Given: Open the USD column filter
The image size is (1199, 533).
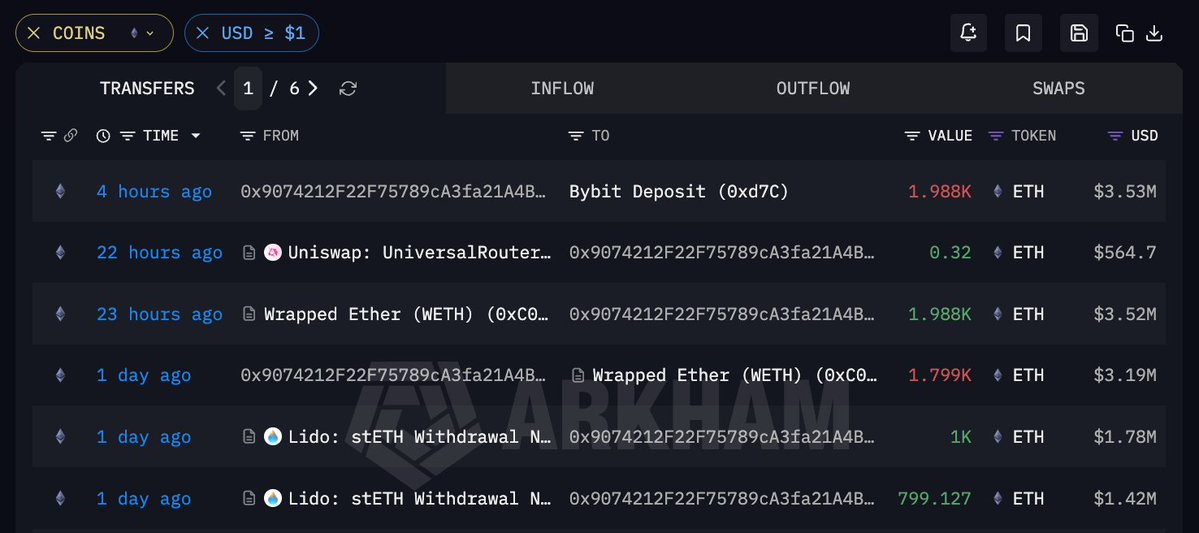Looking at the screenshot, I should point(1116,135).
